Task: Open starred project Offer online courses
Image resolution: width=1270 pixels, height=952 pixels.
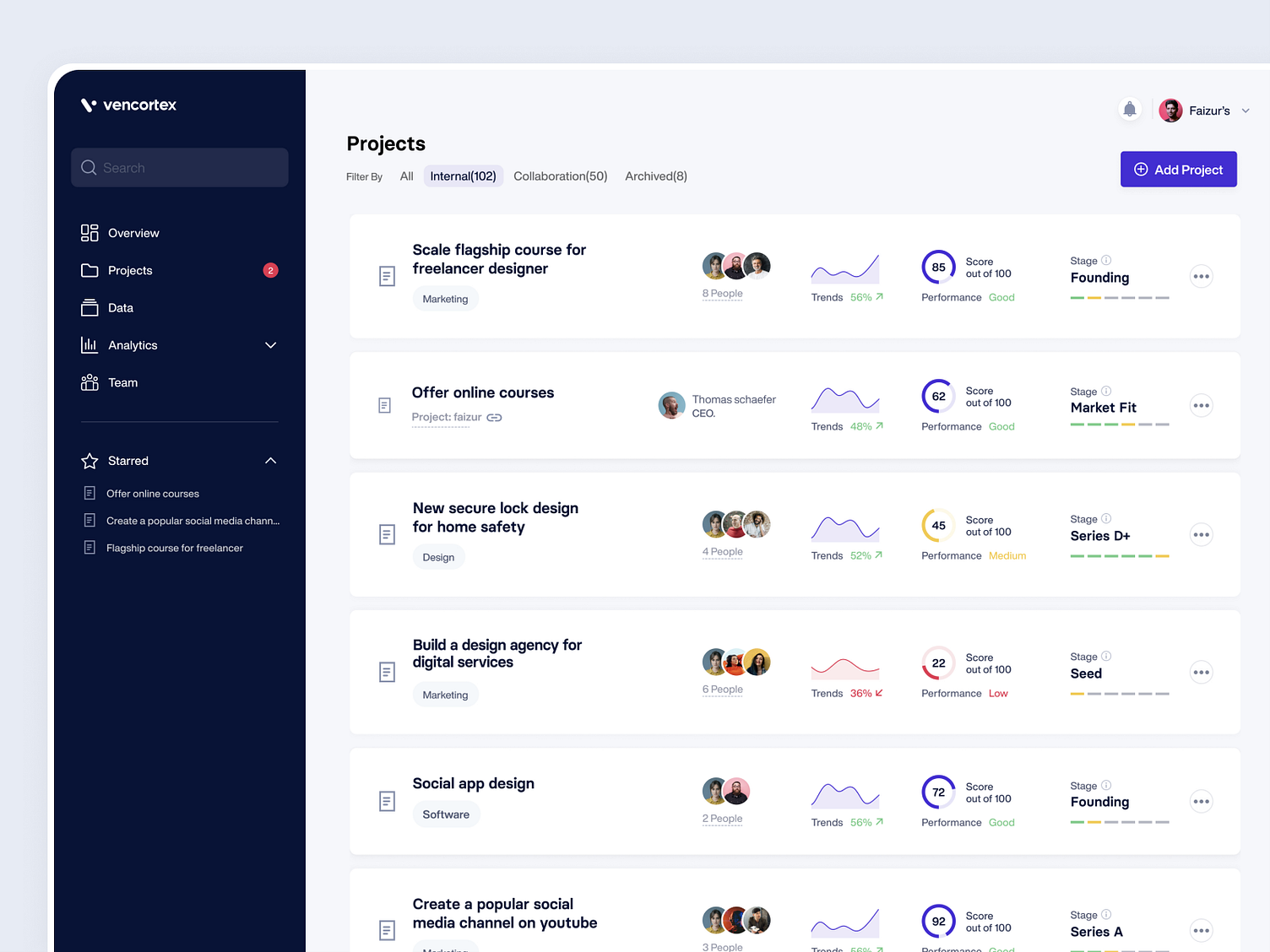Action: [x=152, y=493]
